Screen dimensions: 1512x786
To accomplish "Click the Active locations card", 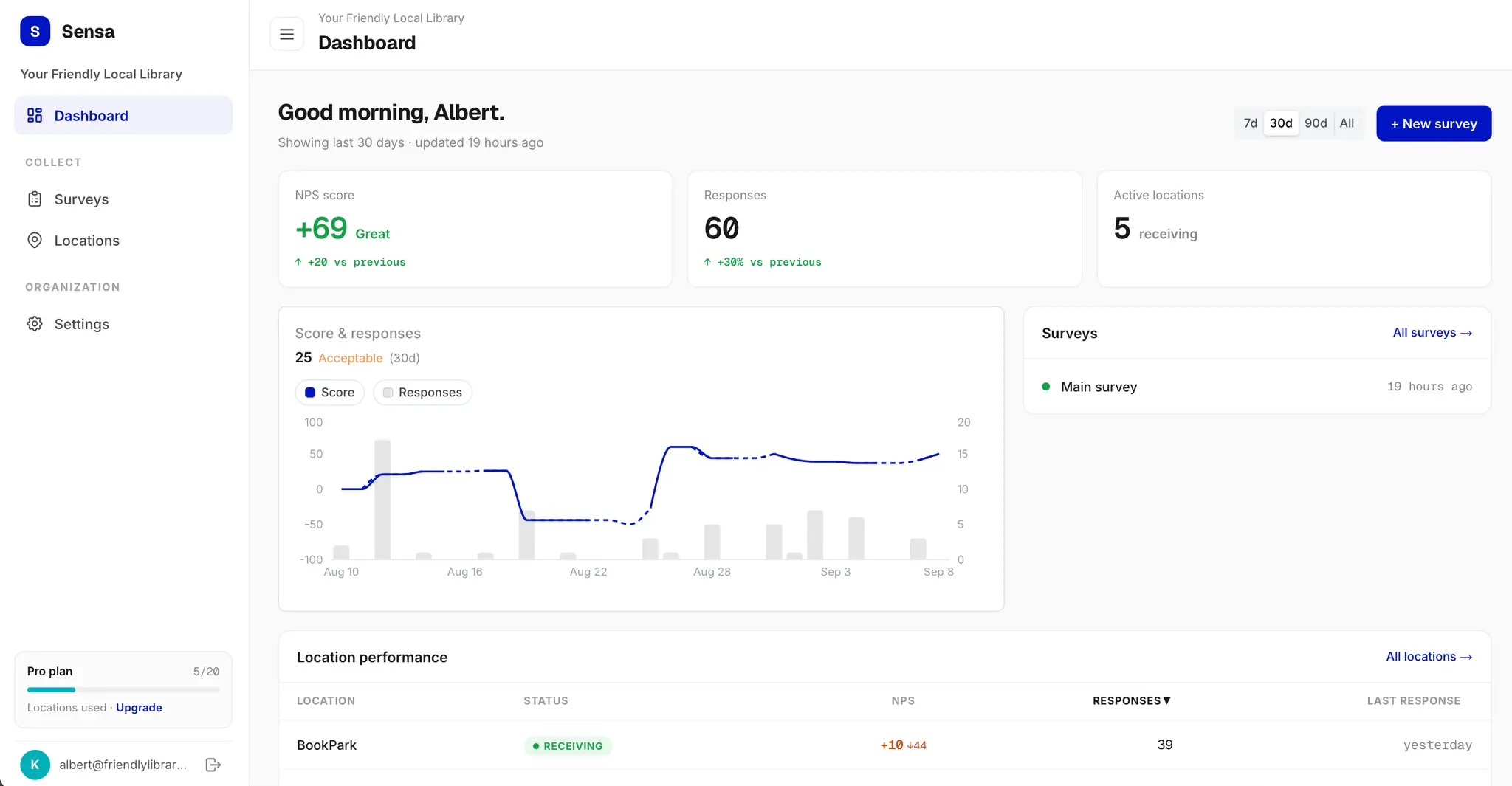I will (1293, 229).
